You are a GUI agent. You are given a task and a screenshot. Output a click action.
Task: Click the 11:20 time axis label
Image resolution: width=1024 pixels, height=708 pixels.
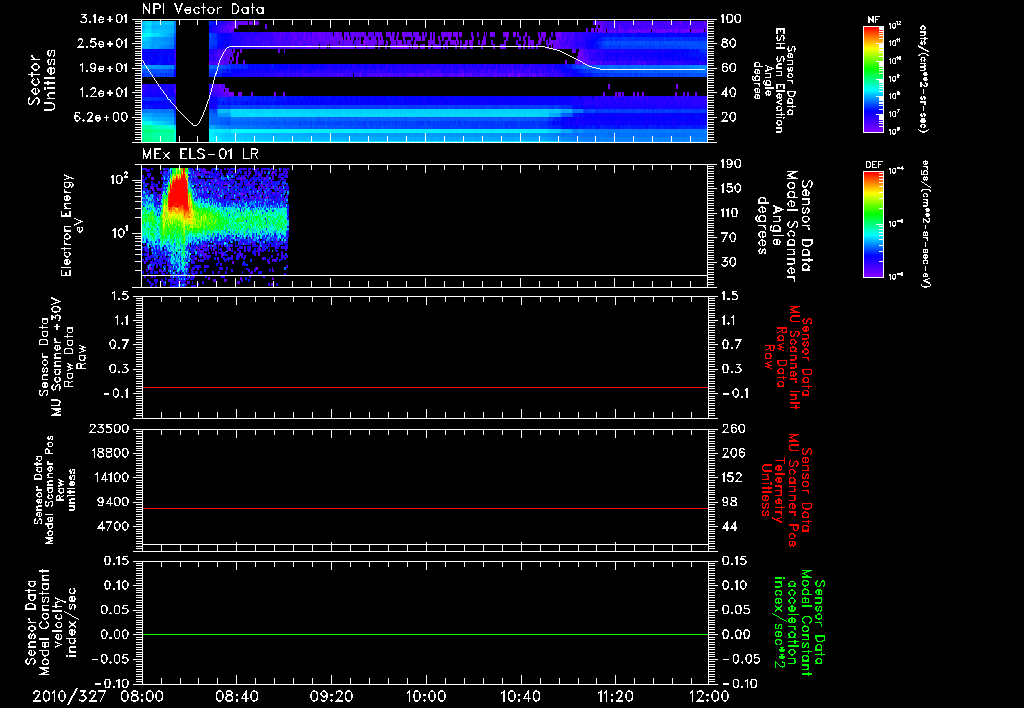point(615,696)
